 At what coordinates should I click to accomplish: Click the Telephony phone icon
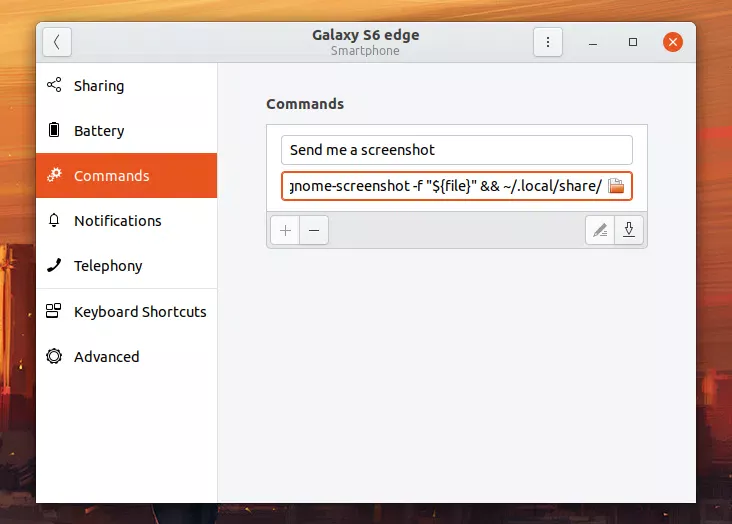tap(54, 265)
